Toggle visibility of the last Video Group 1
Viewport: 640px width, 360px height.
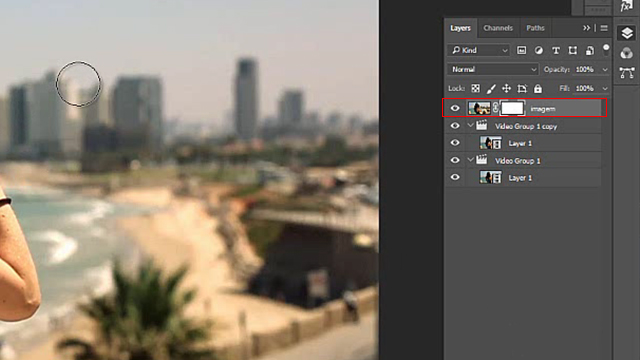[x=455, y=160]
